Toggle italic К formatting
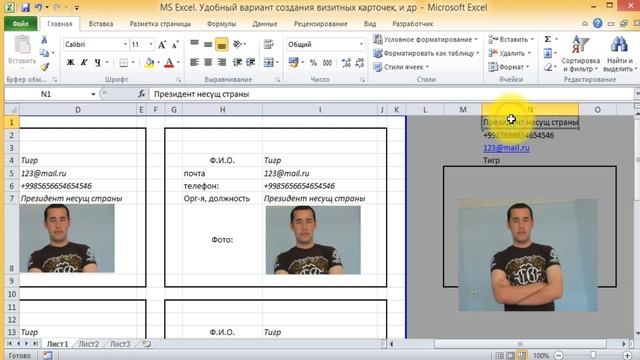The width and height of the screenshot is (640, 360). (84, 62)
